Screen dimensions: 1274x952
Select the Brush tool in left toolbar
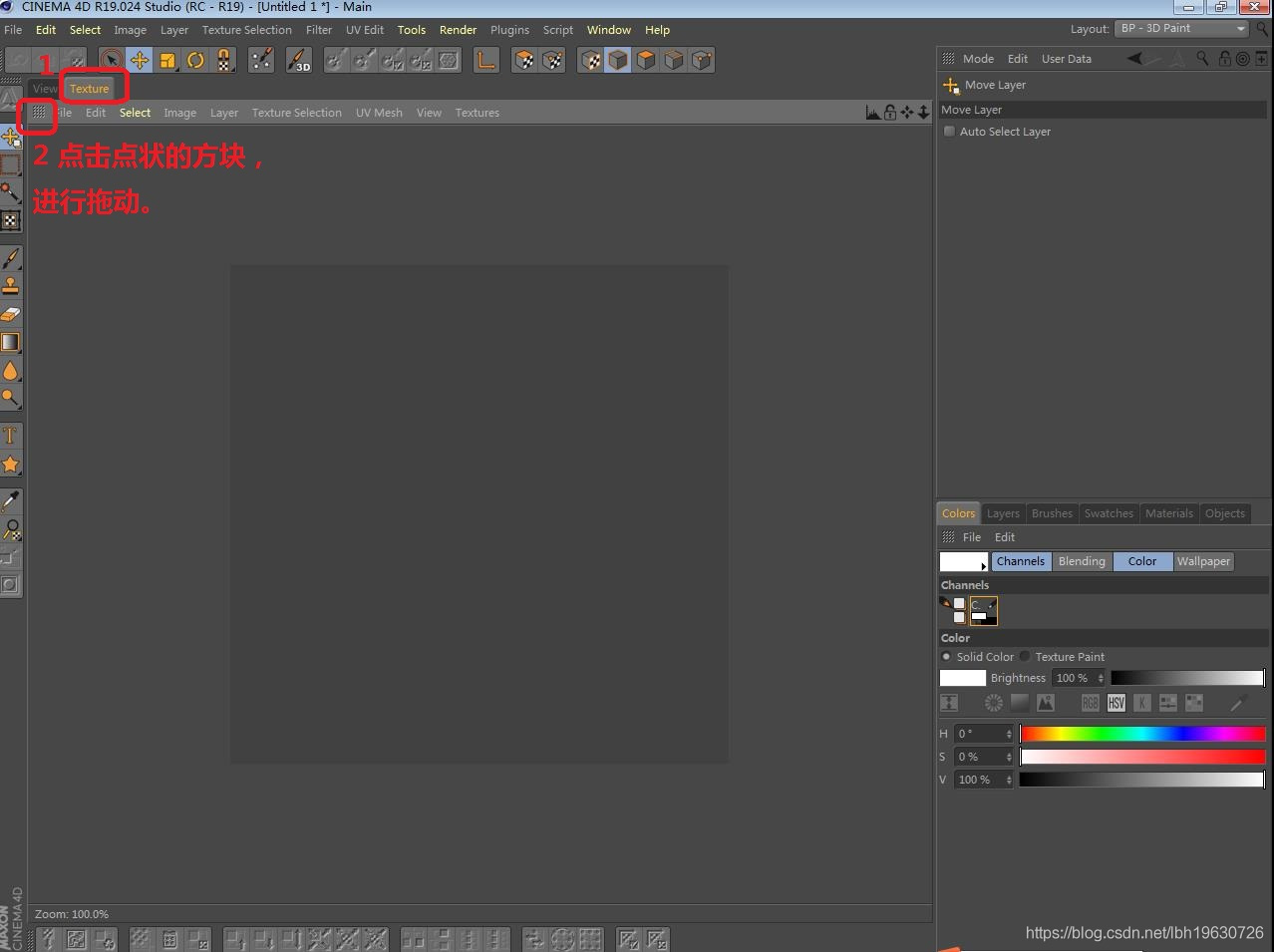(11, 258)
